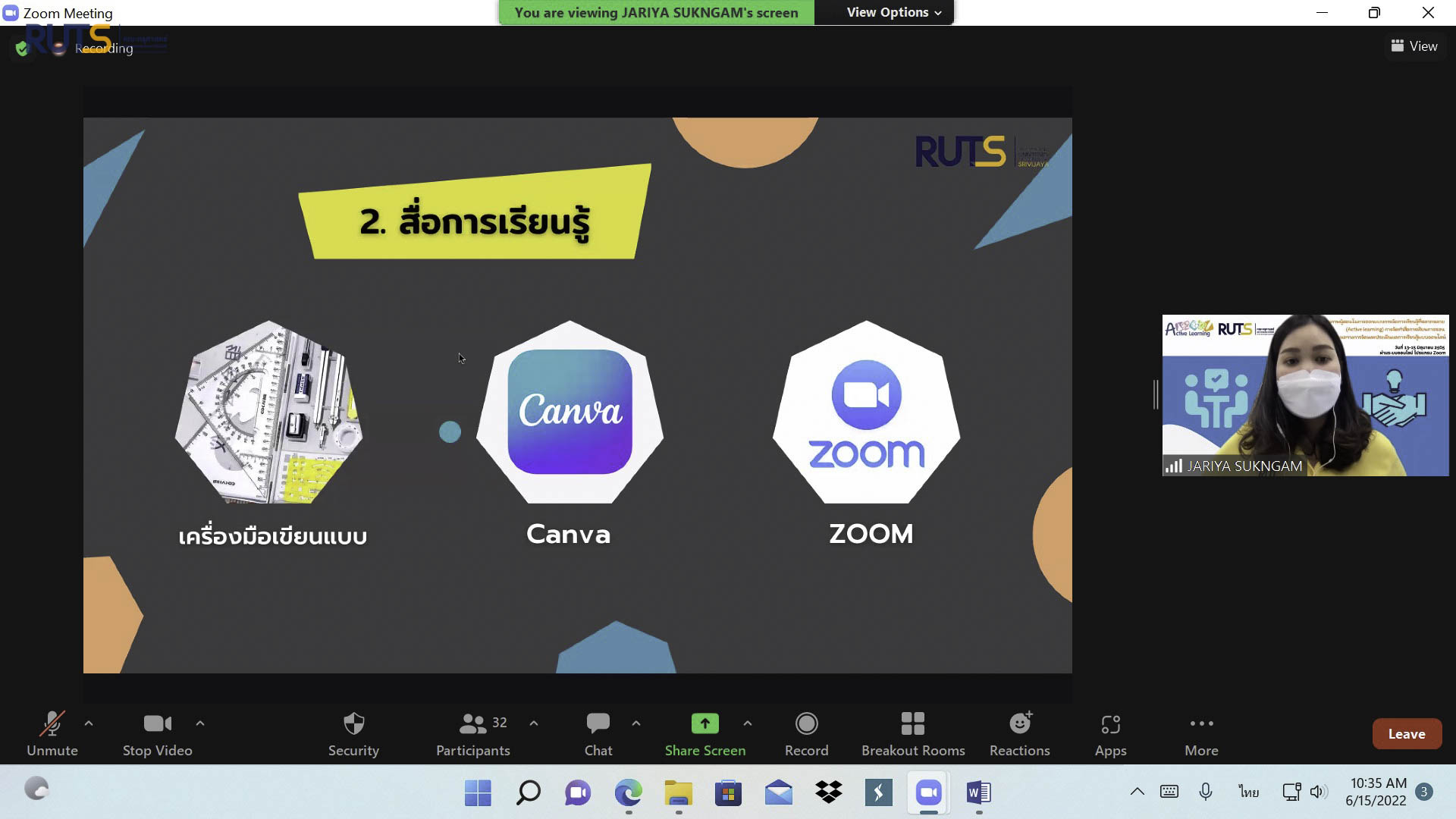Screen dimensions: 1456x819
Task: Click the View layout button
Action: [x=1414, y=46]
